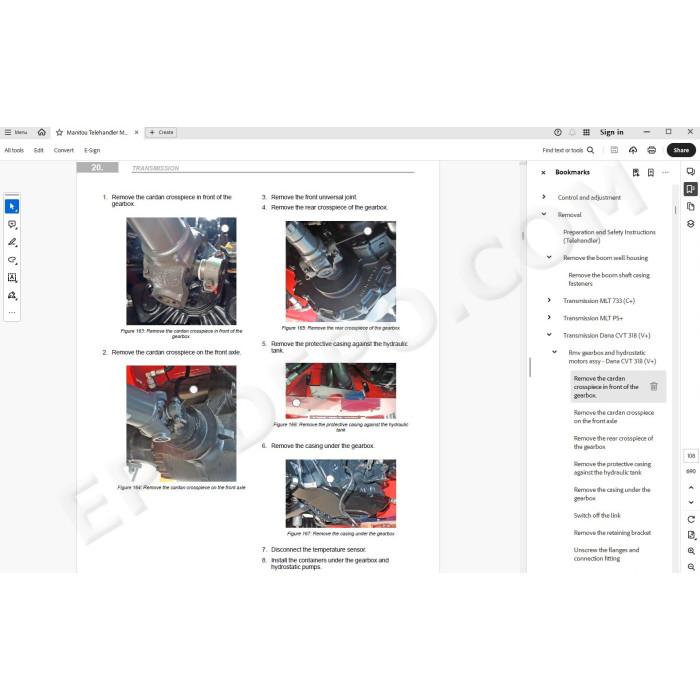Viewport: 700px width, 700px height.
Task: Open the E-Sign menu
Action: [x=92, y=150]
